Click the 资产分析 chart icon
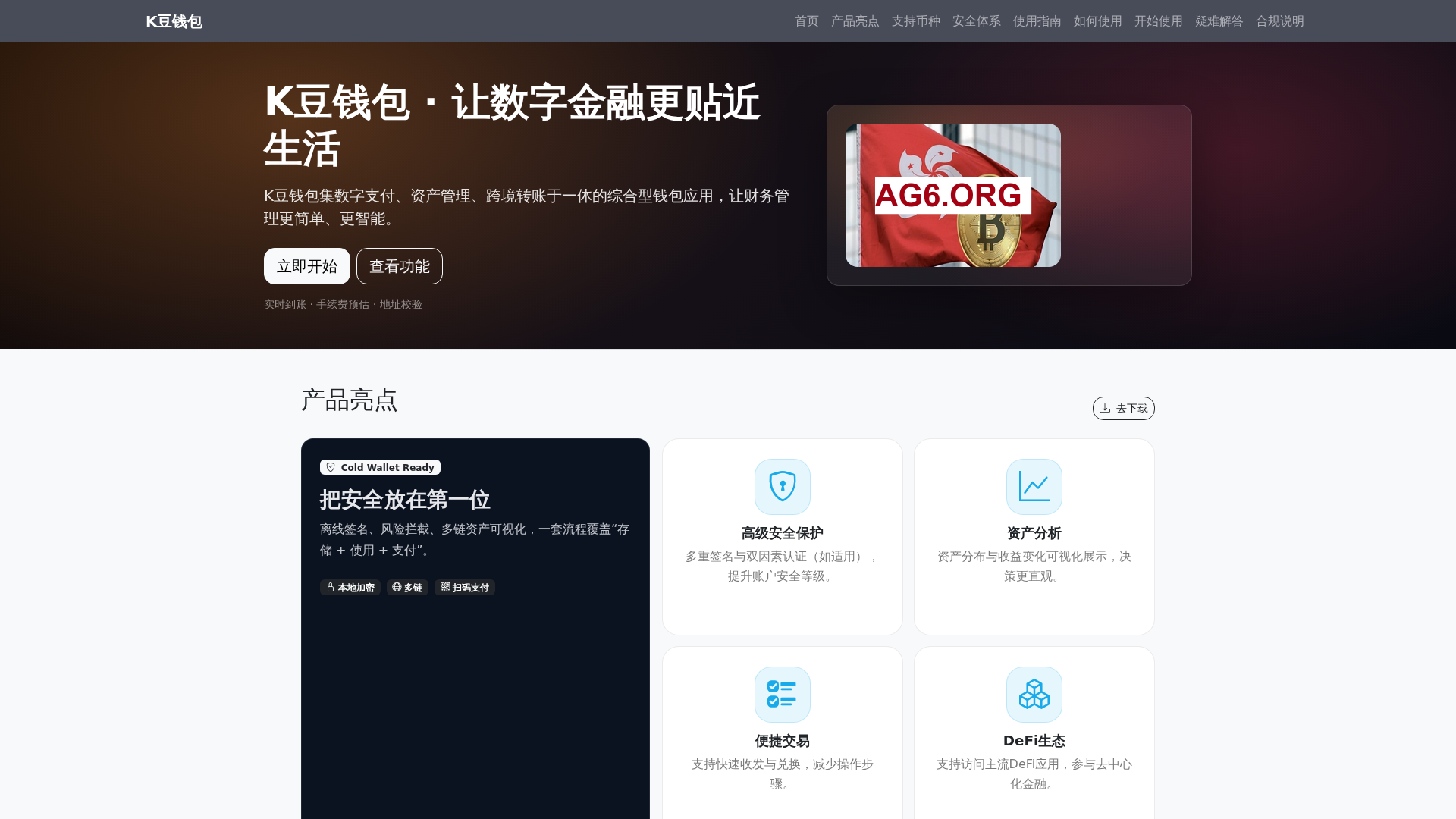Image resolution: width=1456 pixels, height=819 pixels. coord(1034,487)
